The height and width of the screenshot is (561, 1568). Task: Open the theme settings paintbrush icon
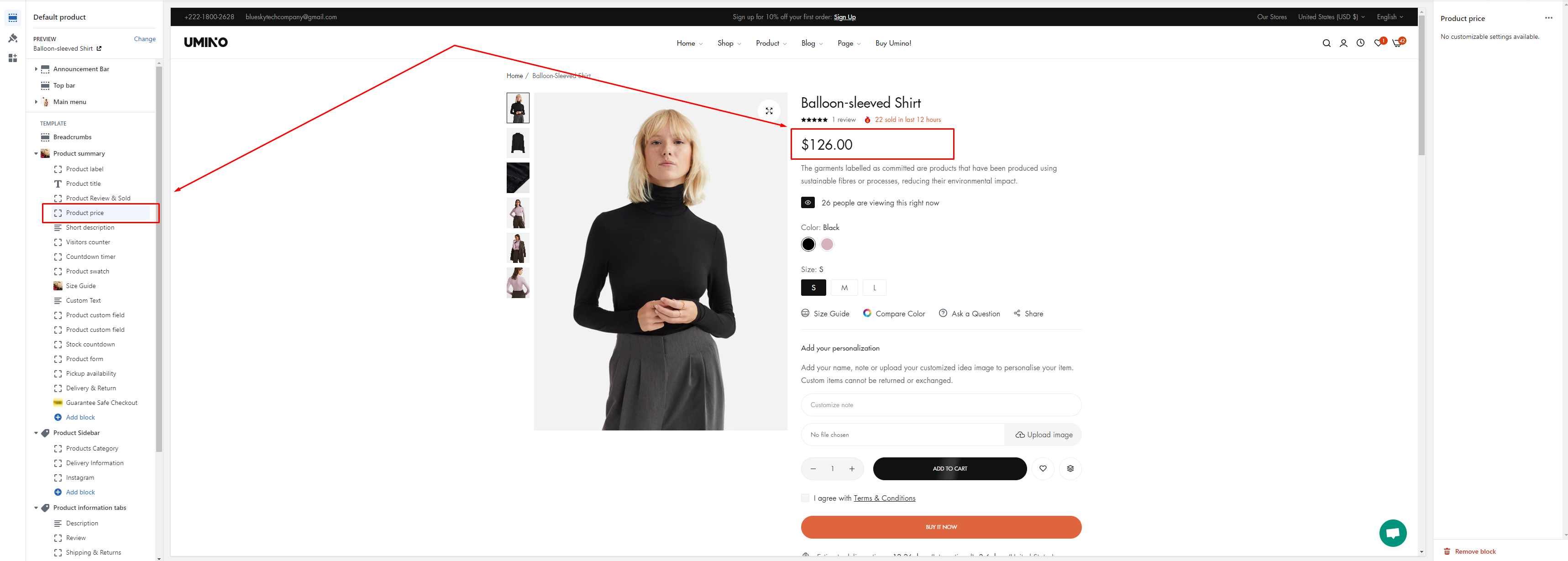pyautogui.click(x=13, y=38)
